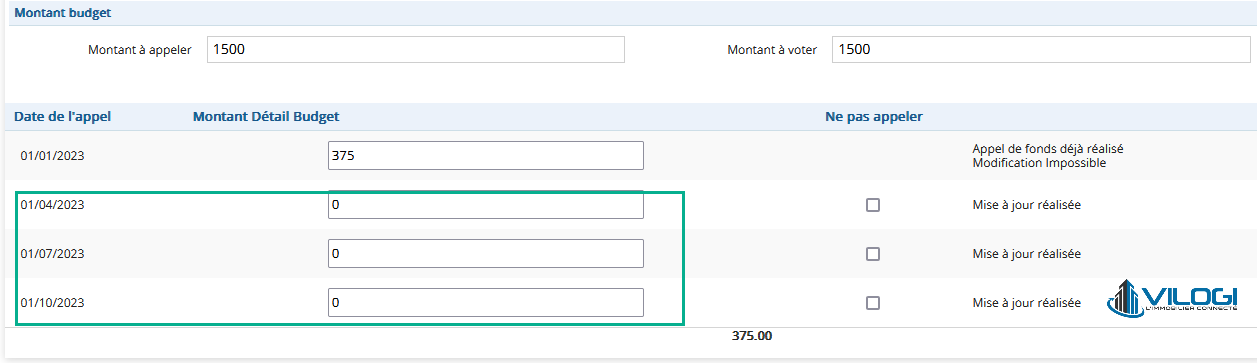Select the 01/04/2023 date cell
This screenshot has height=363, width=1257.
point(52,205)
